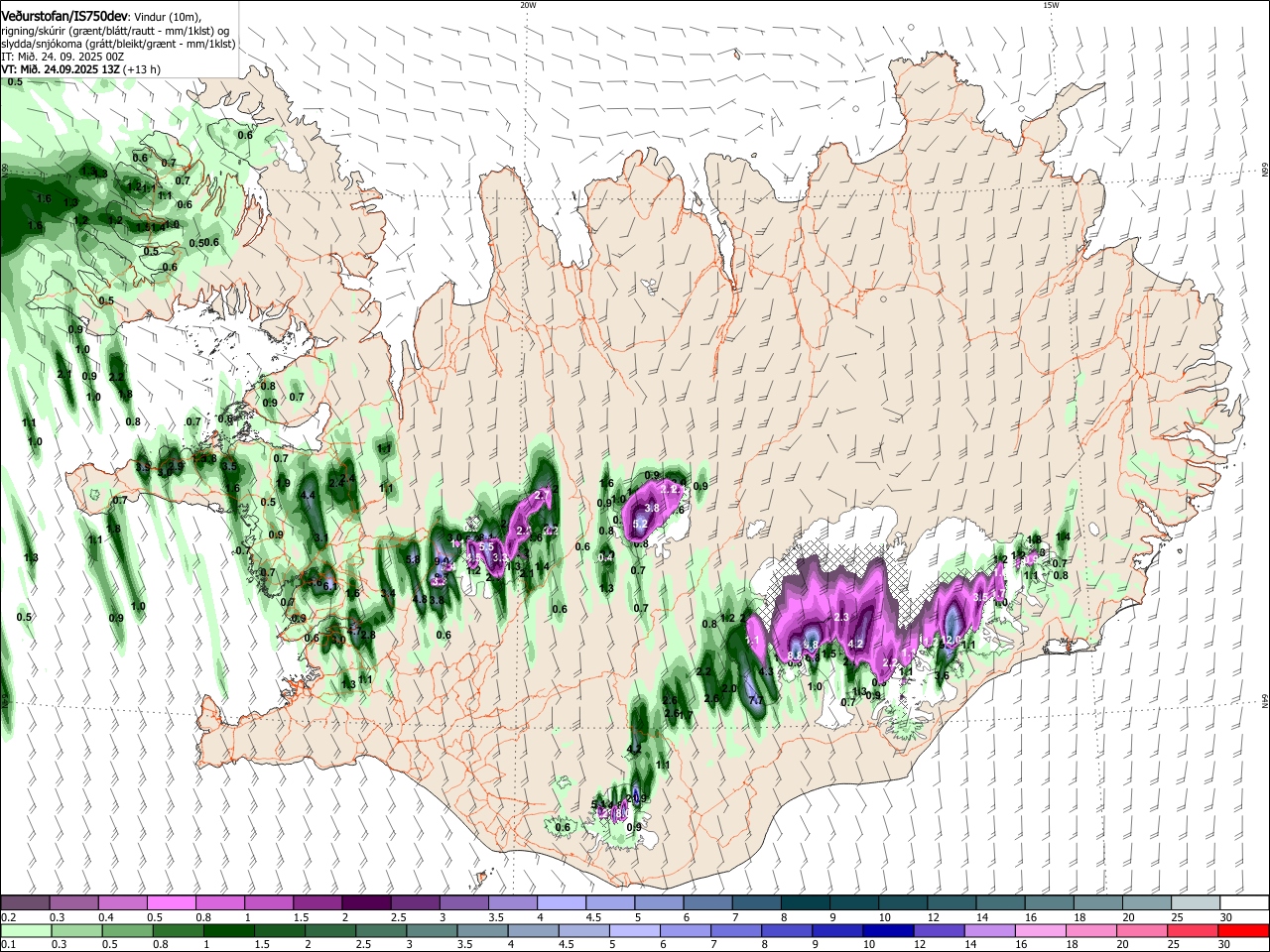
Task: Pick the darkest green 1–1.5 rain legend swatch
Action: (x=228, y=930)
